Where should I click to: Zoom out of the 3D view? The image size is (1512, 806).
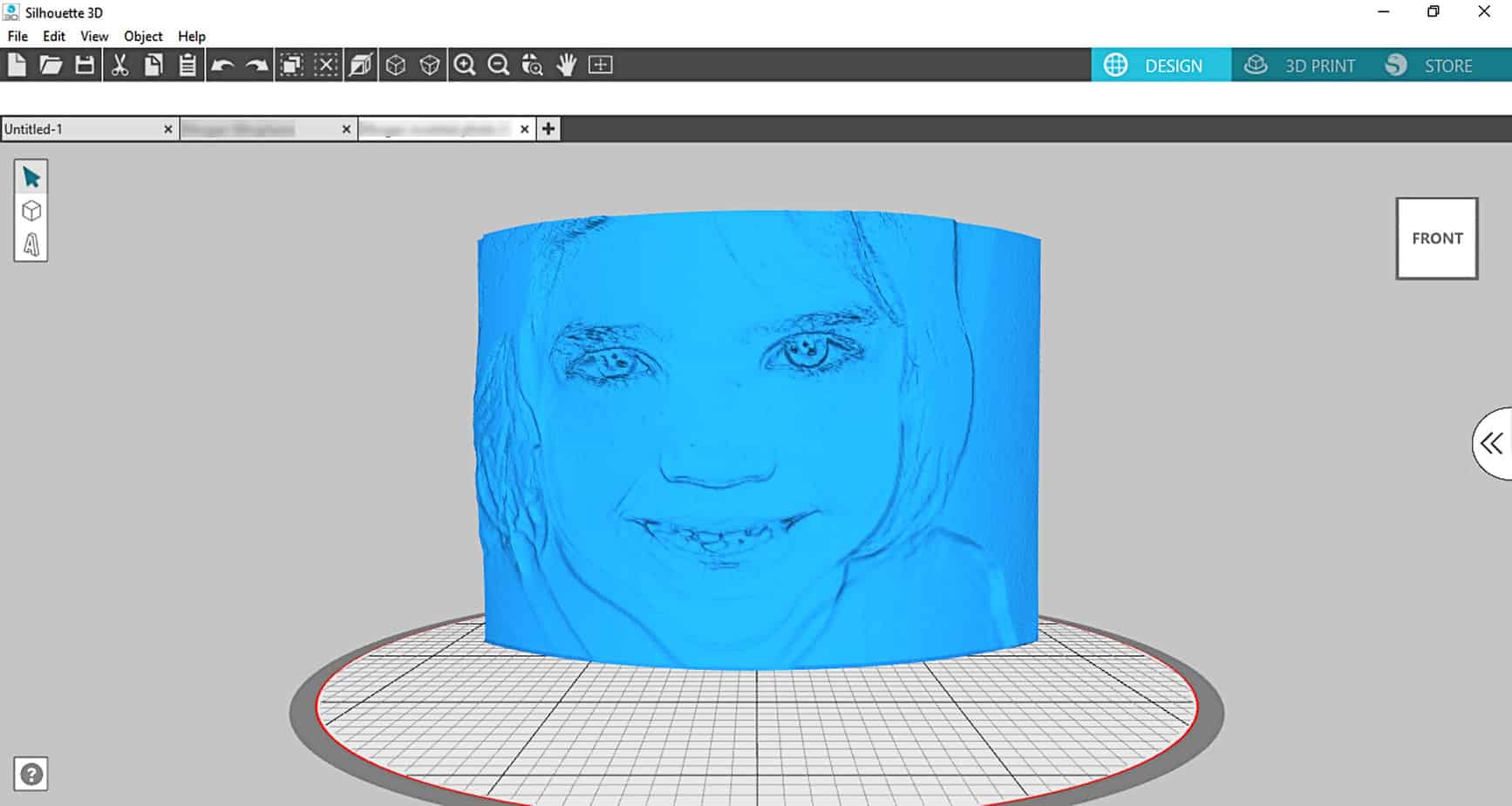[x=498, y=65]
